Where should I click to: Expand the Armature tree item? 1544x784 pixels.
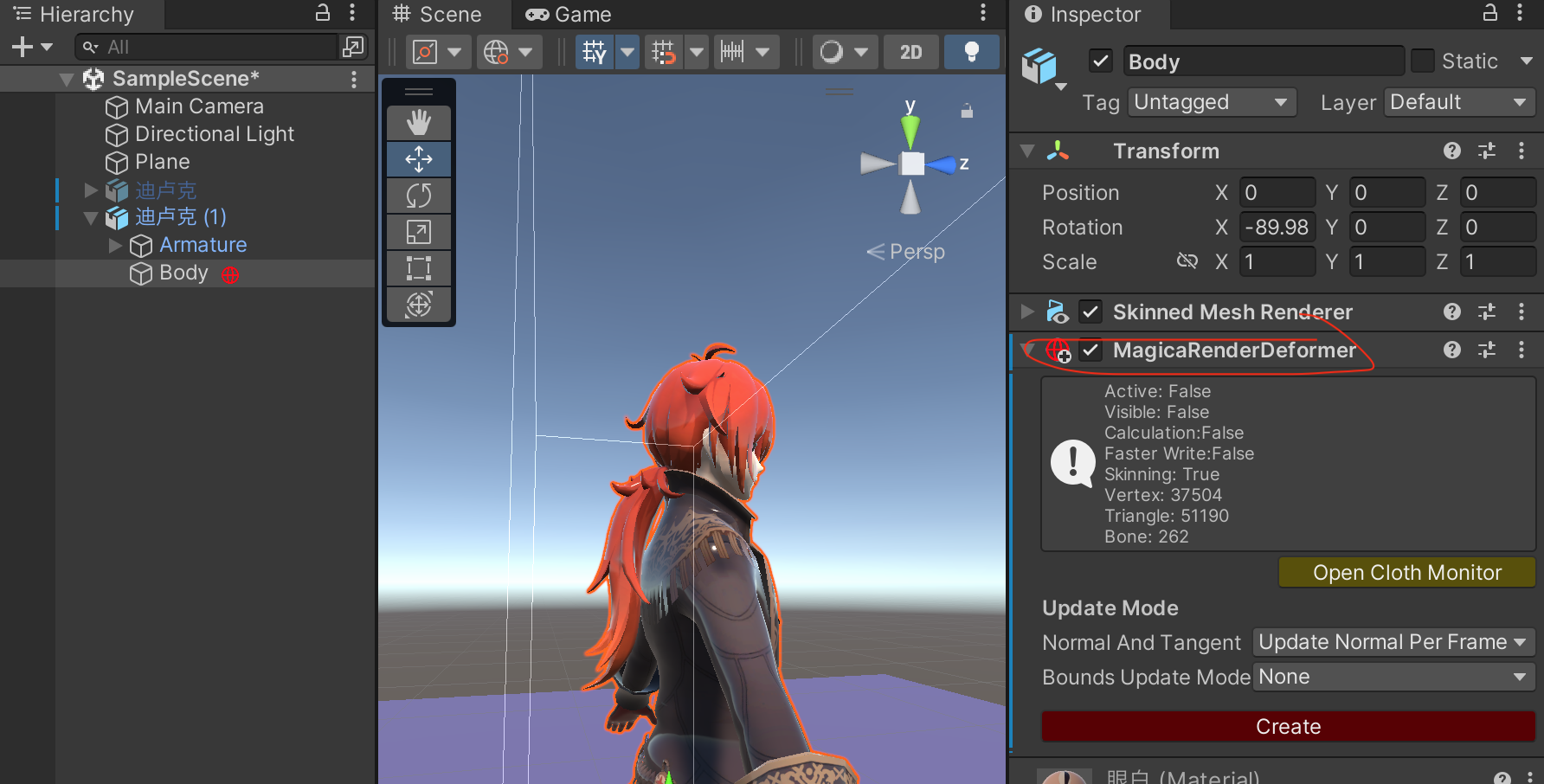click(115, 246)
